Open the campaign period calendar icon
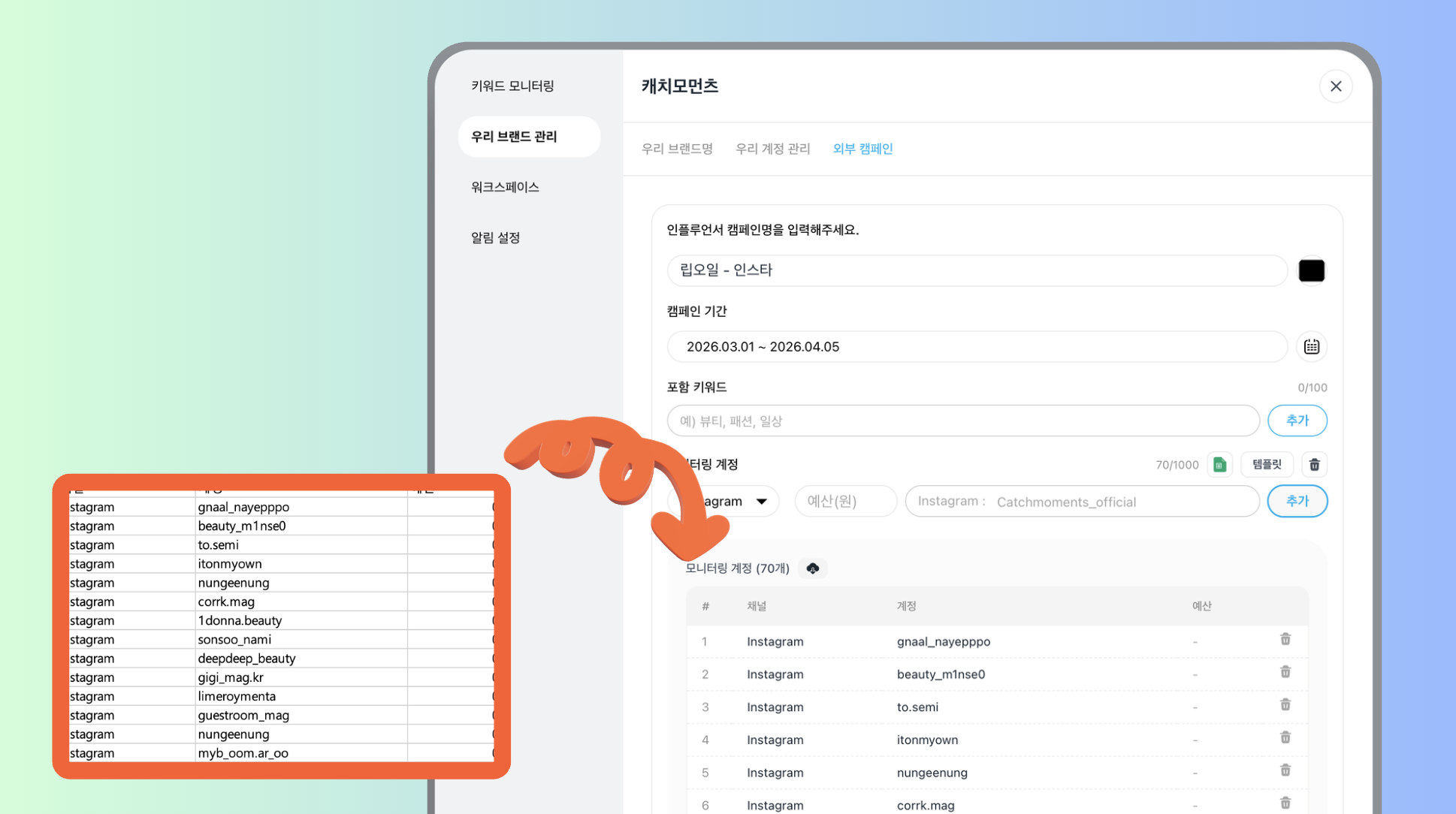The width and height of the screenshot is (1456, 814). pyautogui.click(x=1312, y=347)
